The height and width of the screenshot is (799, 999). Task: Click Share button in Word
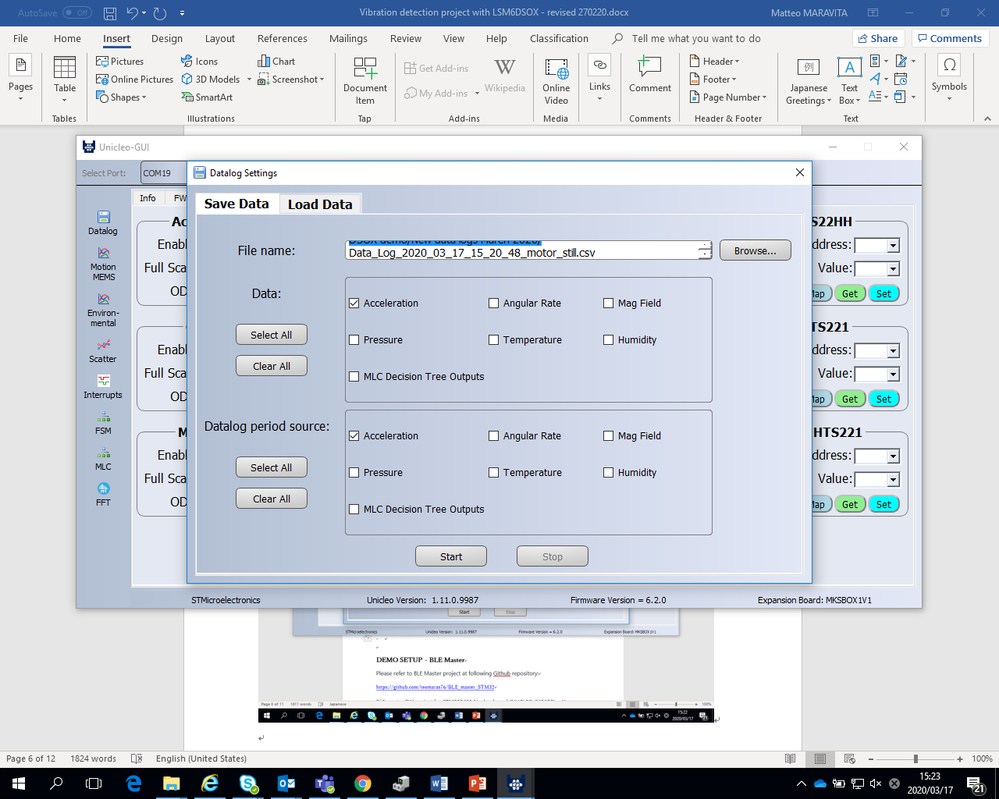click(x=878, y=38)
